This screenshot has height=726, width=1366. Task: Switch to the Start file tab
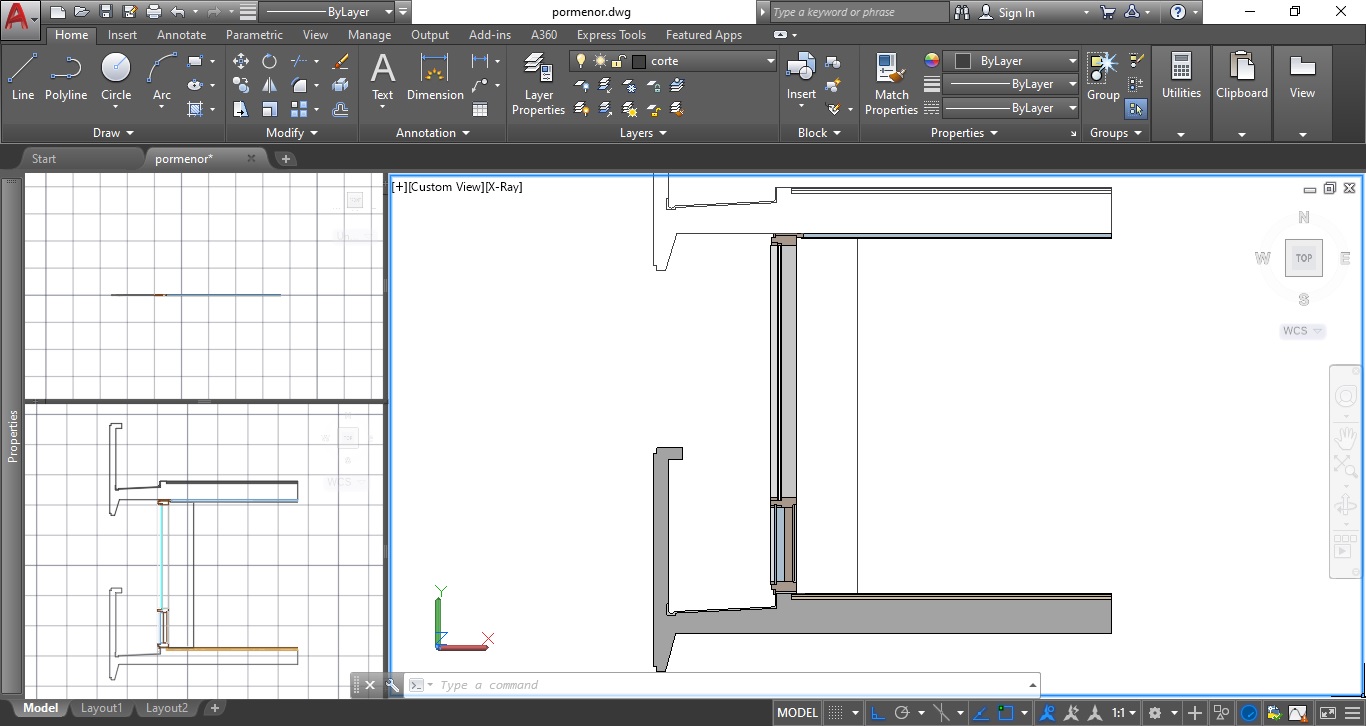tap(44, 158)
